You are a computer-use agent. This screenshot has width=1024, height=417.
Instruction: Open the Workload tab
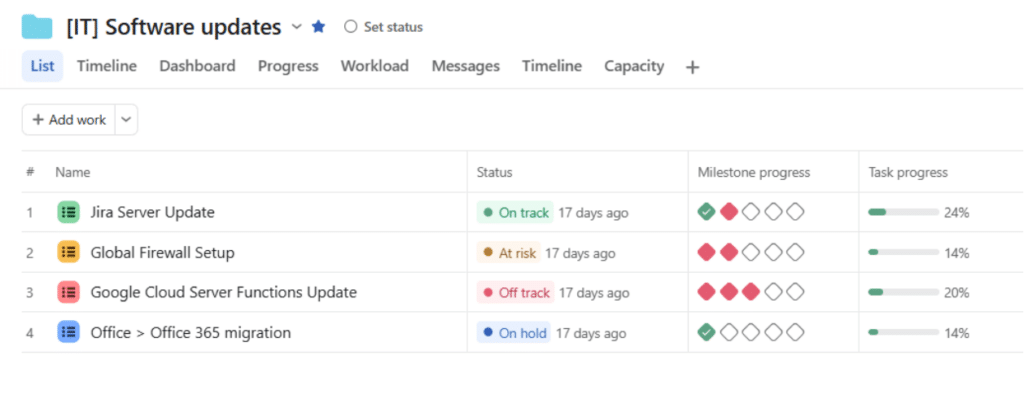point(375,66)
